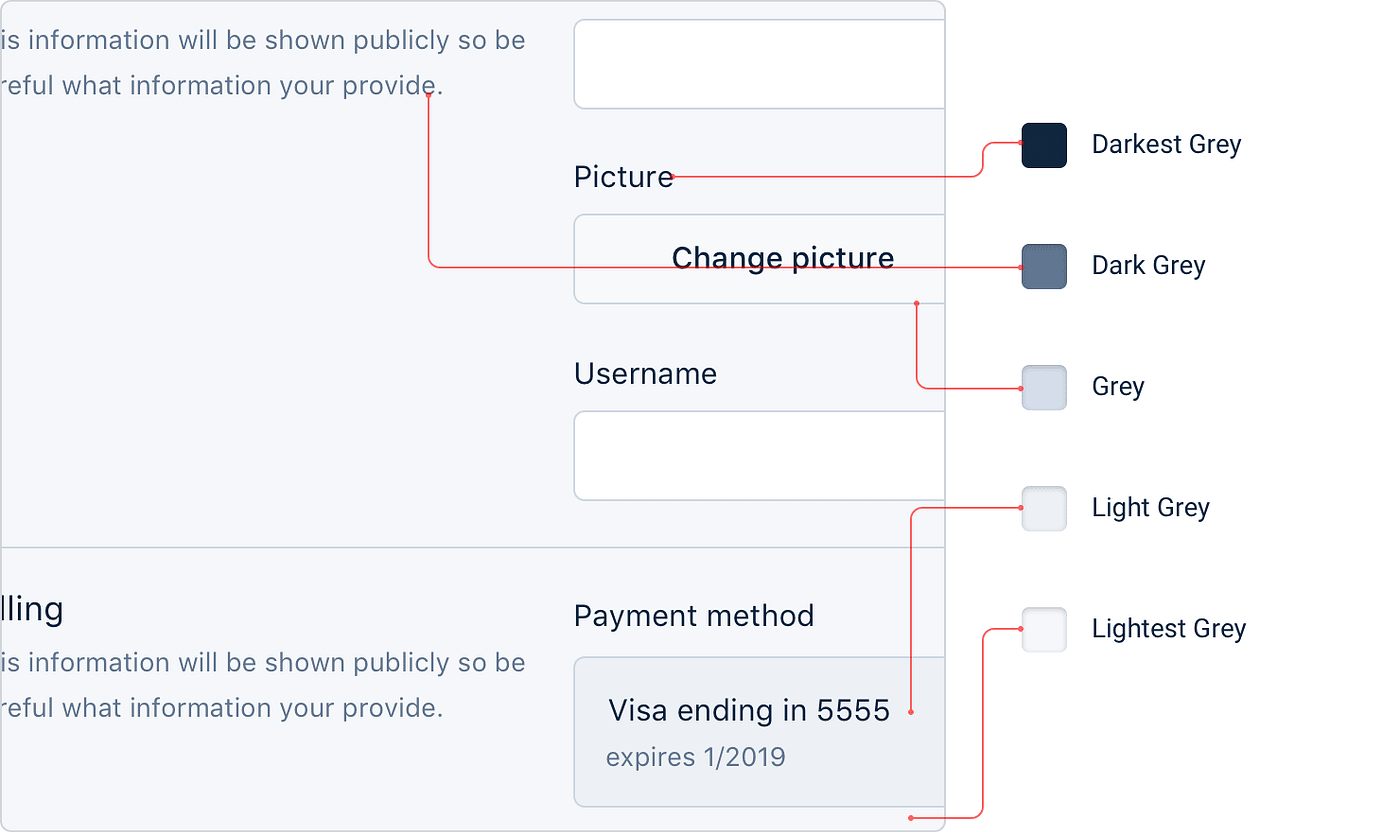Click the Darkest Grey color swatch
This screenshot has height=832, width=1400.
[1044, 145]
